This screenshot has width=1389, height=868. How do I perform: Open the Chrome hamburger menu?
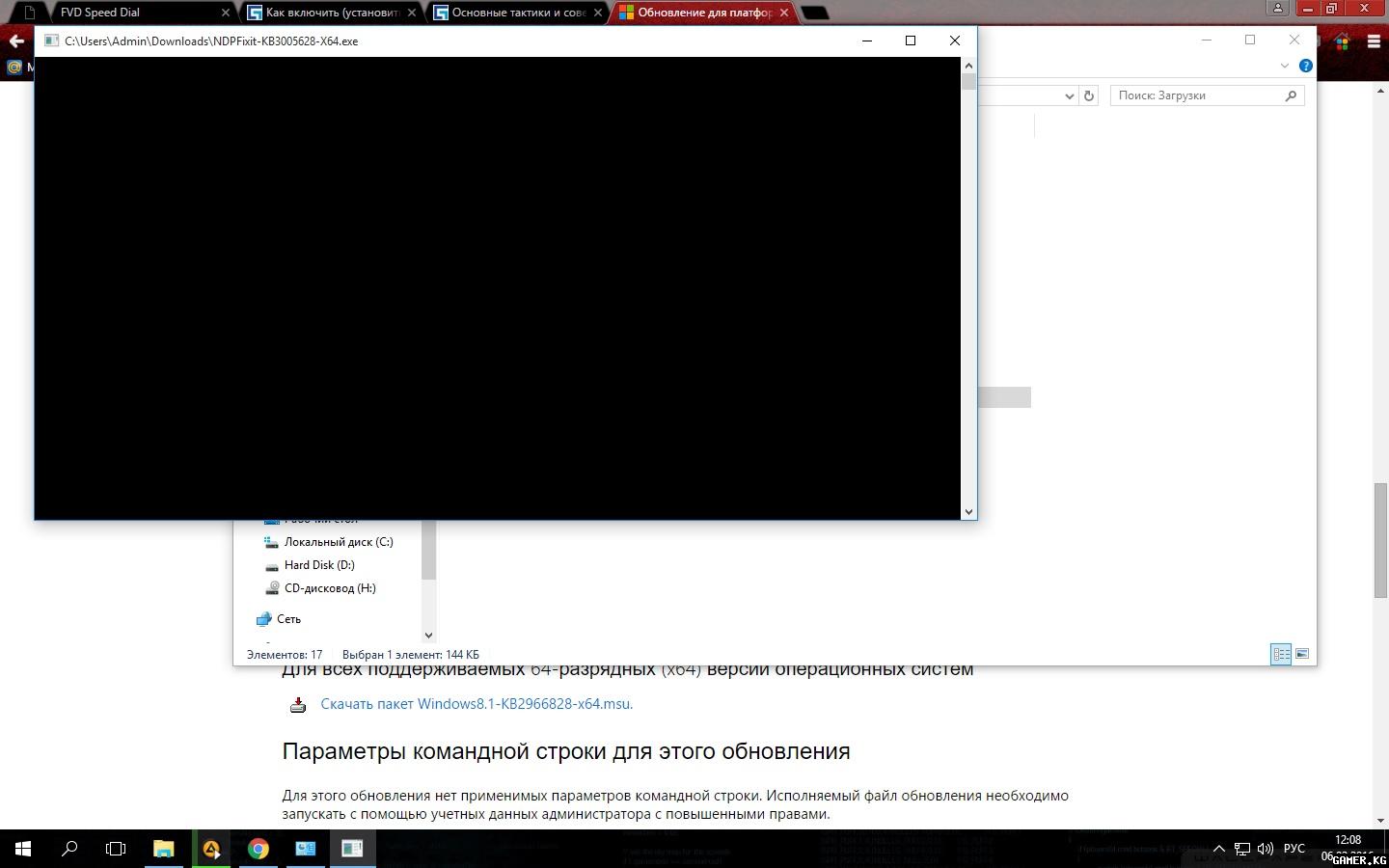1374,41
